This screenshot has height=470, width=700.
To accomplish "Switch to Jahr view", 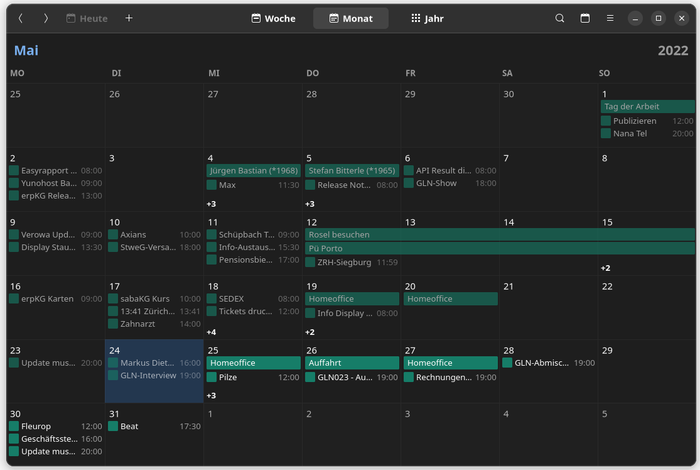I will coord(427,18).
